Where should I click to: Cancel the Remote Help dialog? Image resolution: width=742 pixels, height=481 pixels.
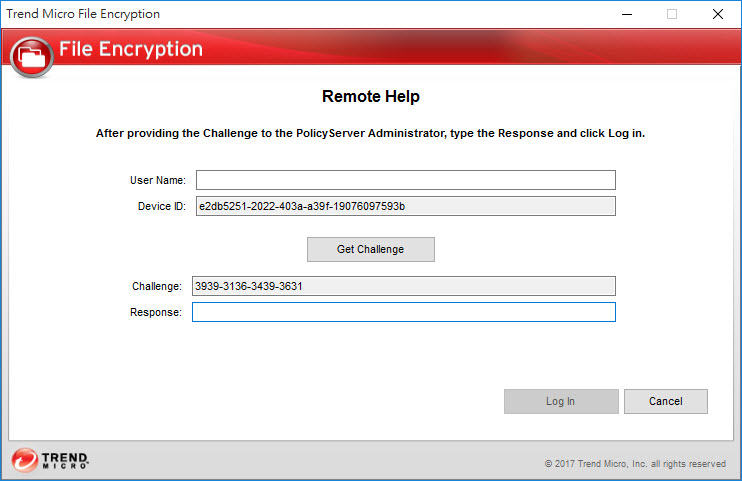(x=665, y=401)
